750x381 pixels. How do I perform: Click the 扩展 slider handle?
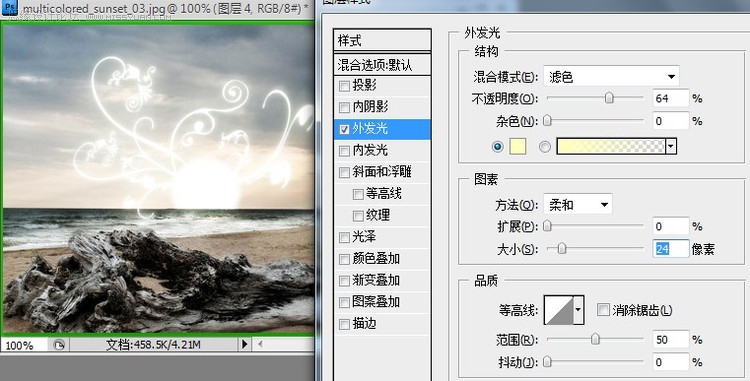pos(548,226)
